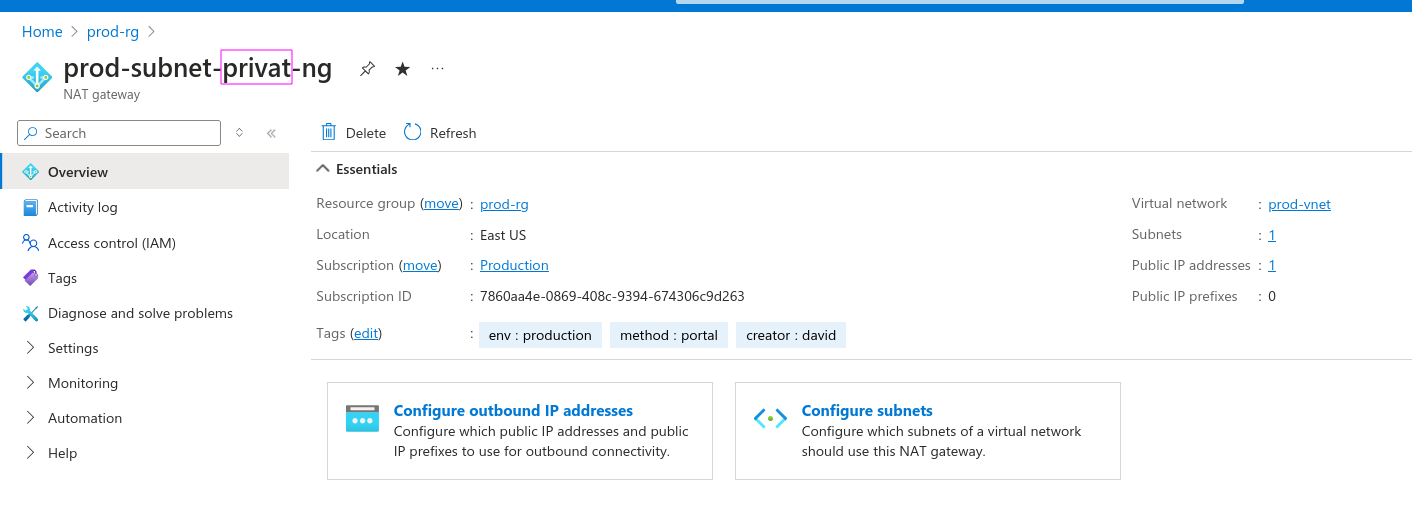Click the Delete trash icon
The image size is (1412, 517).
(x=329, y=132)
